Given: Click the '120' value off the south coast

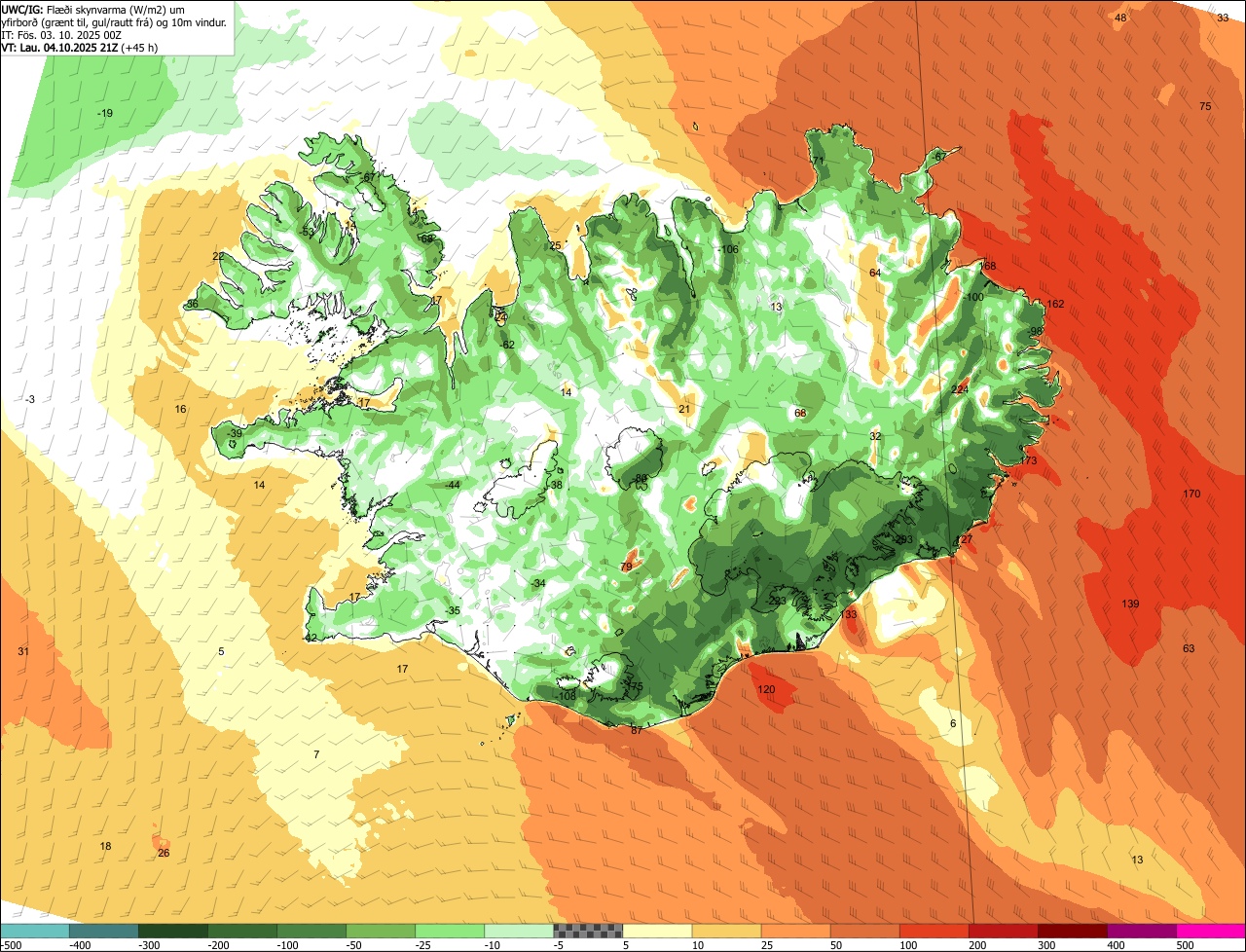Looking at the screenshot, I should click(x=767, y=689).
